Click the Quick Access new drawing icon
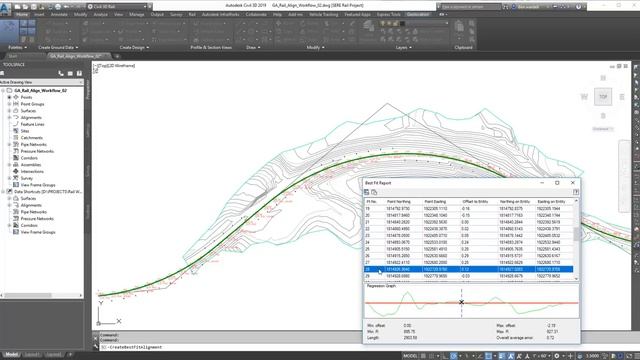 [x=18, y=7]
